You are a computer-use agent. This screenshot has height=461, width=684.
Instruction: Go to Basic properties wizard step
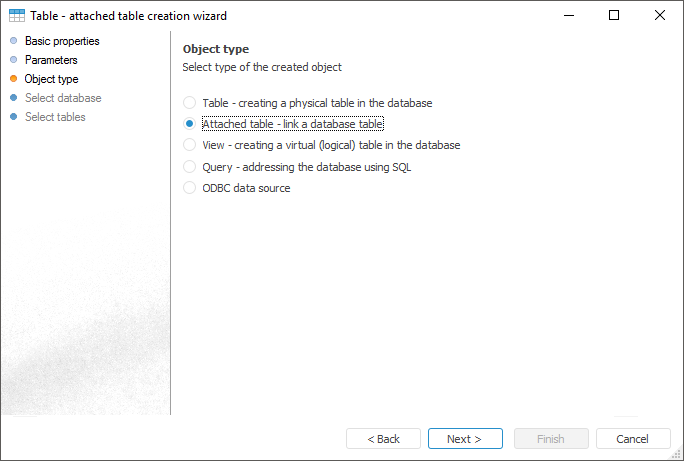click(x=62, y=41)
